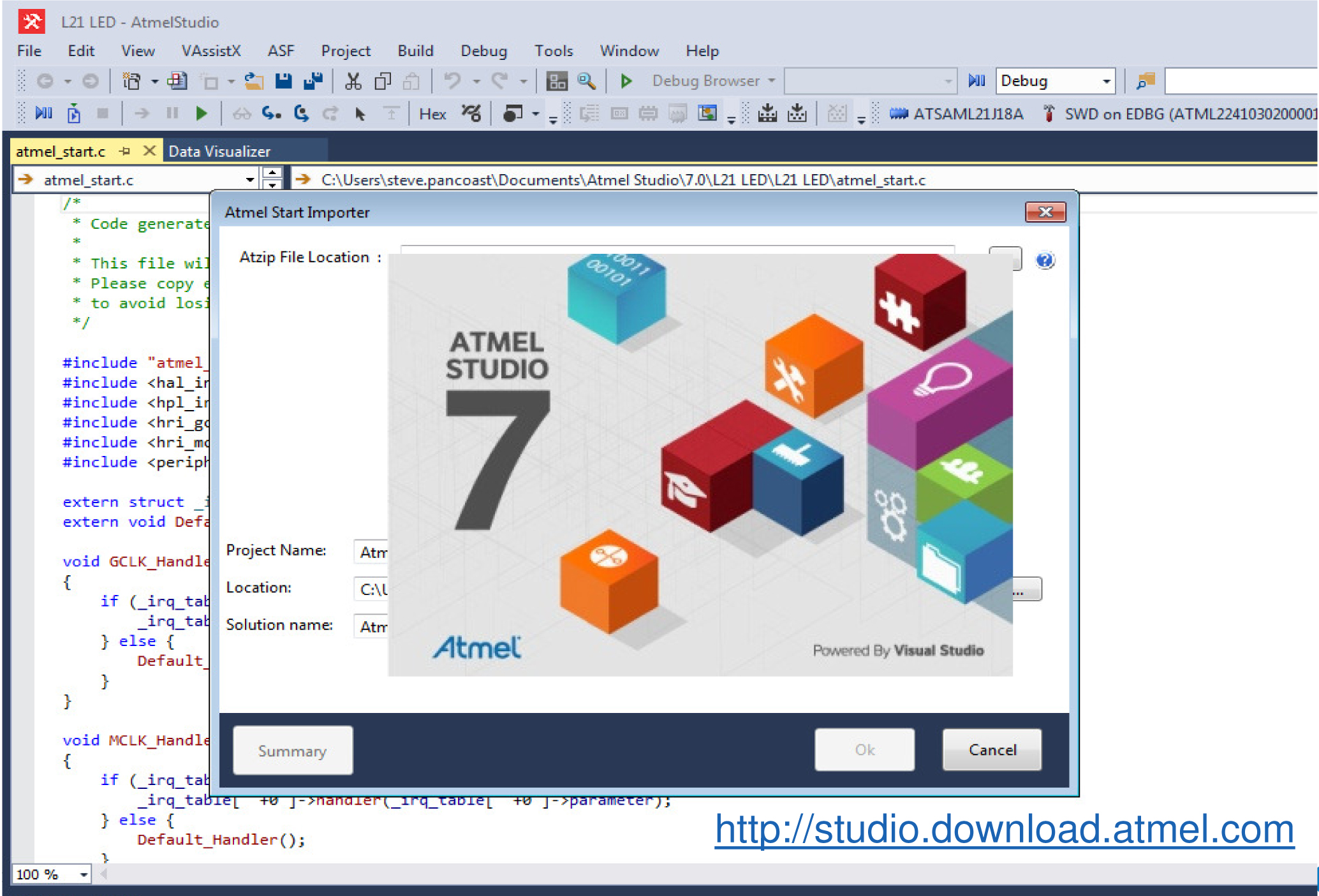The image size is (1319, 896).
Task: Click the Project Name input field
Action: 371,552
